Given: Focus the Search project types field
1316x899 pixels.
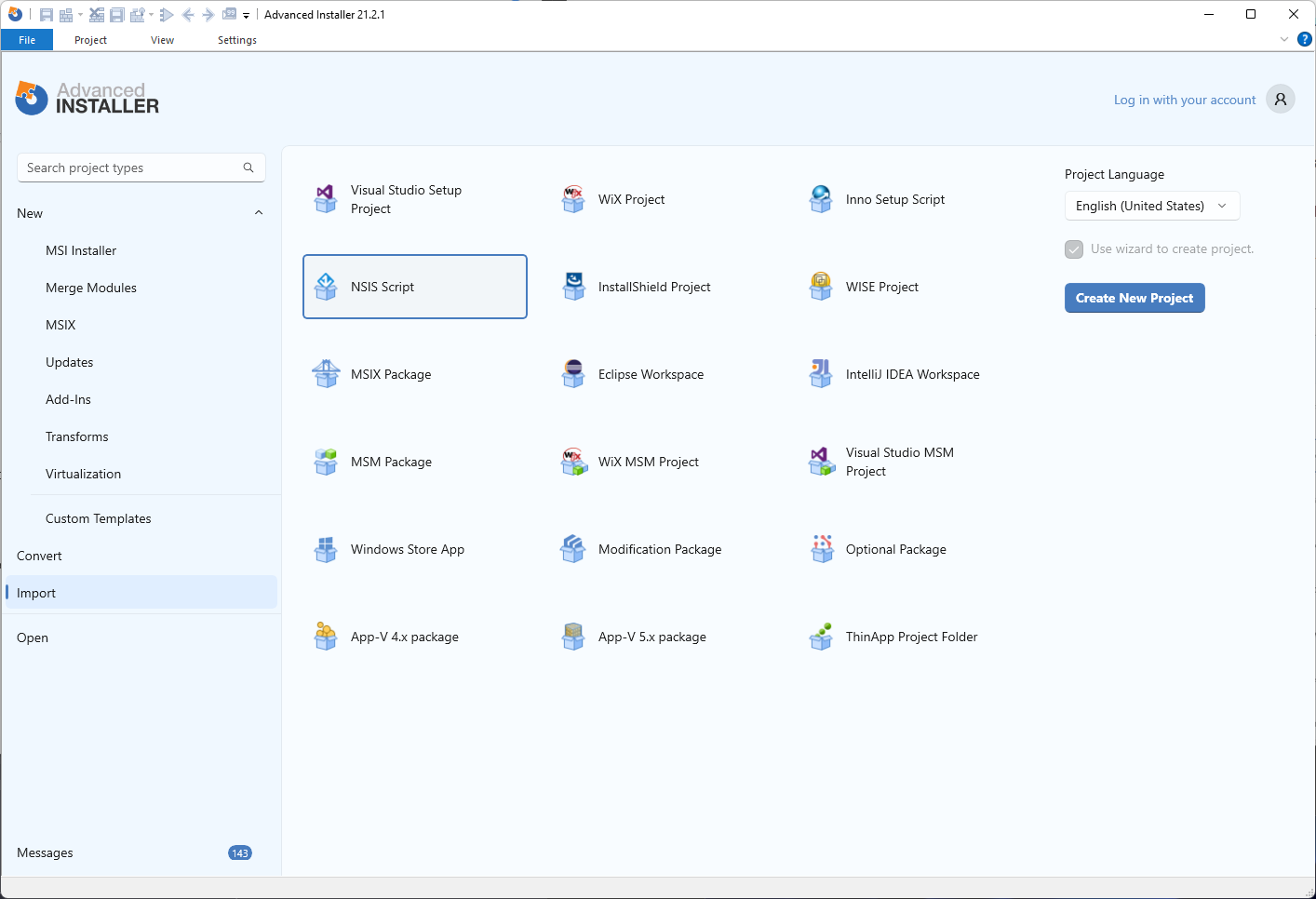Looking at the screenshot, I should coord(141,168).
